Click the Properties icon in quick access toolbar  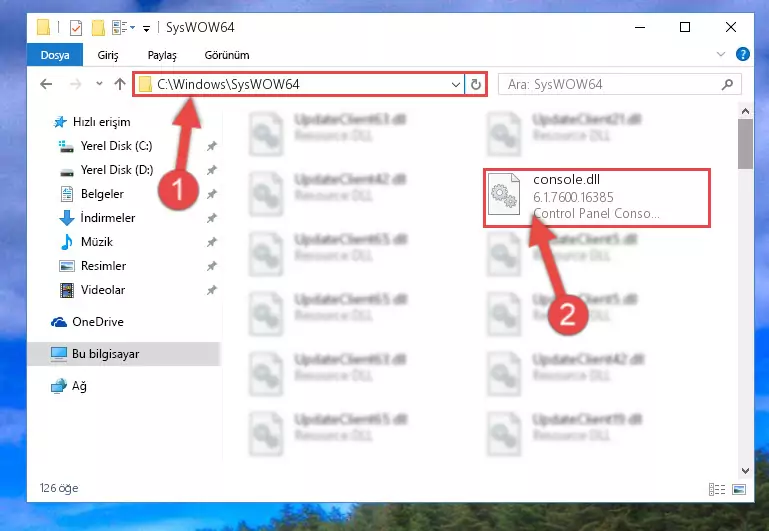tap(76, 27)
